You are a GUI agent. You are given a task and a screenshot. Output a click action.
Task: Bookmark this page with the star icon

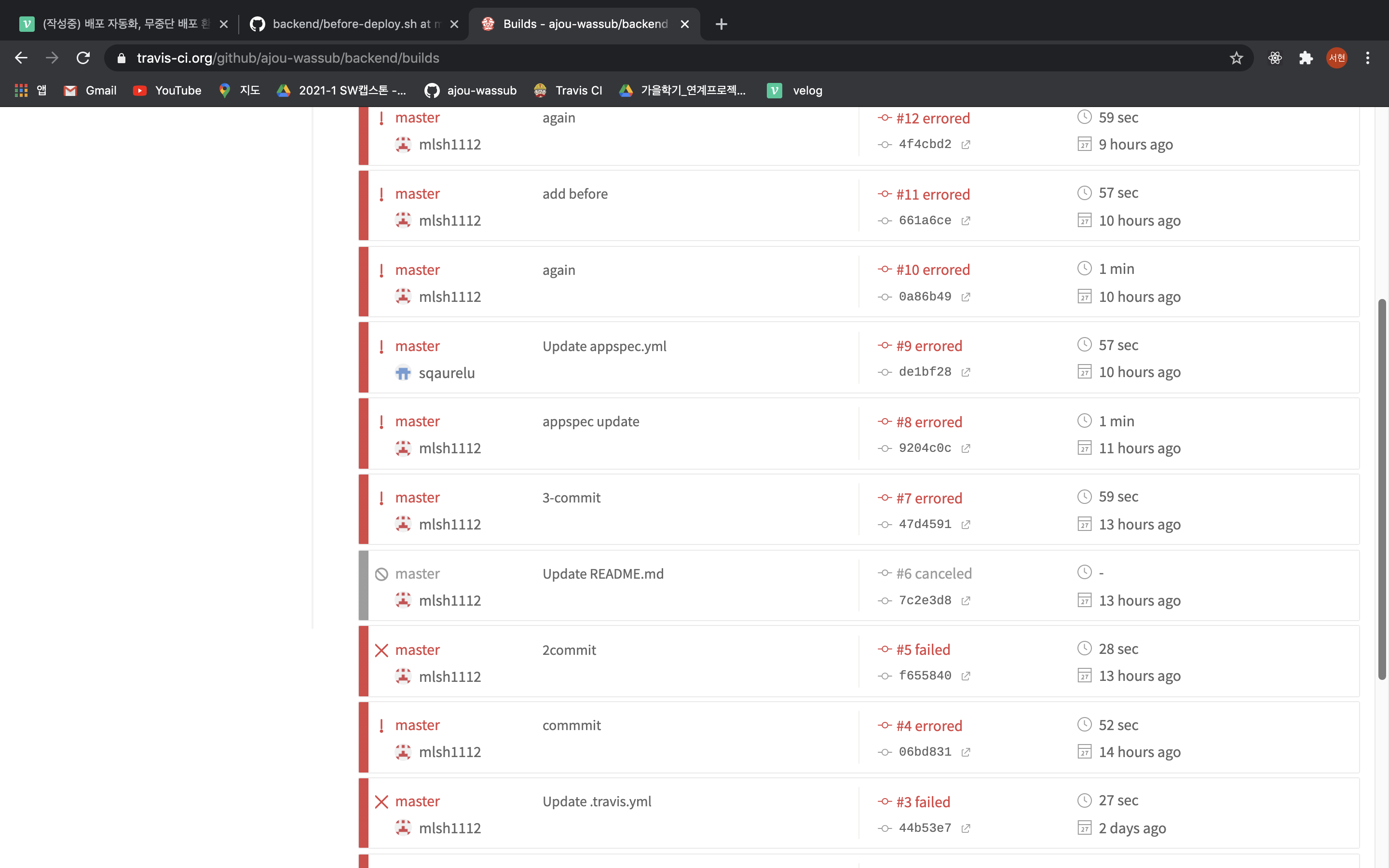coord(1236,58)
